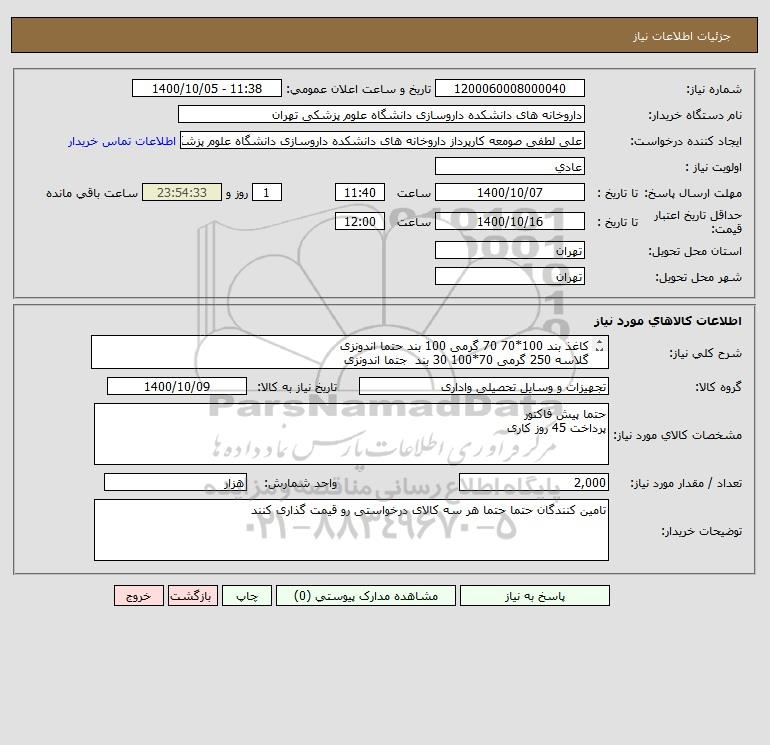This screenshot has height=745, width=770.
Task: Click the announcement date field 1400/10/05 - 11:38
Action: (207, 88)
